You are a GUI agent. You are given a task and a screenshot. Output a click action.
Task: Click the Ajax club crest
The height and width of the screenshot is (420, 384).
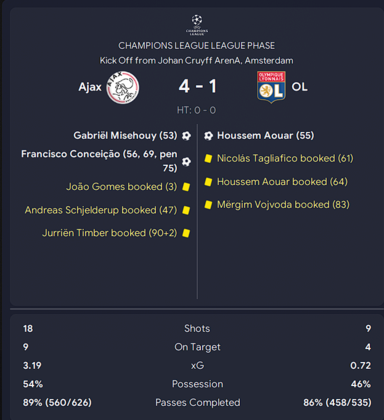123,87
